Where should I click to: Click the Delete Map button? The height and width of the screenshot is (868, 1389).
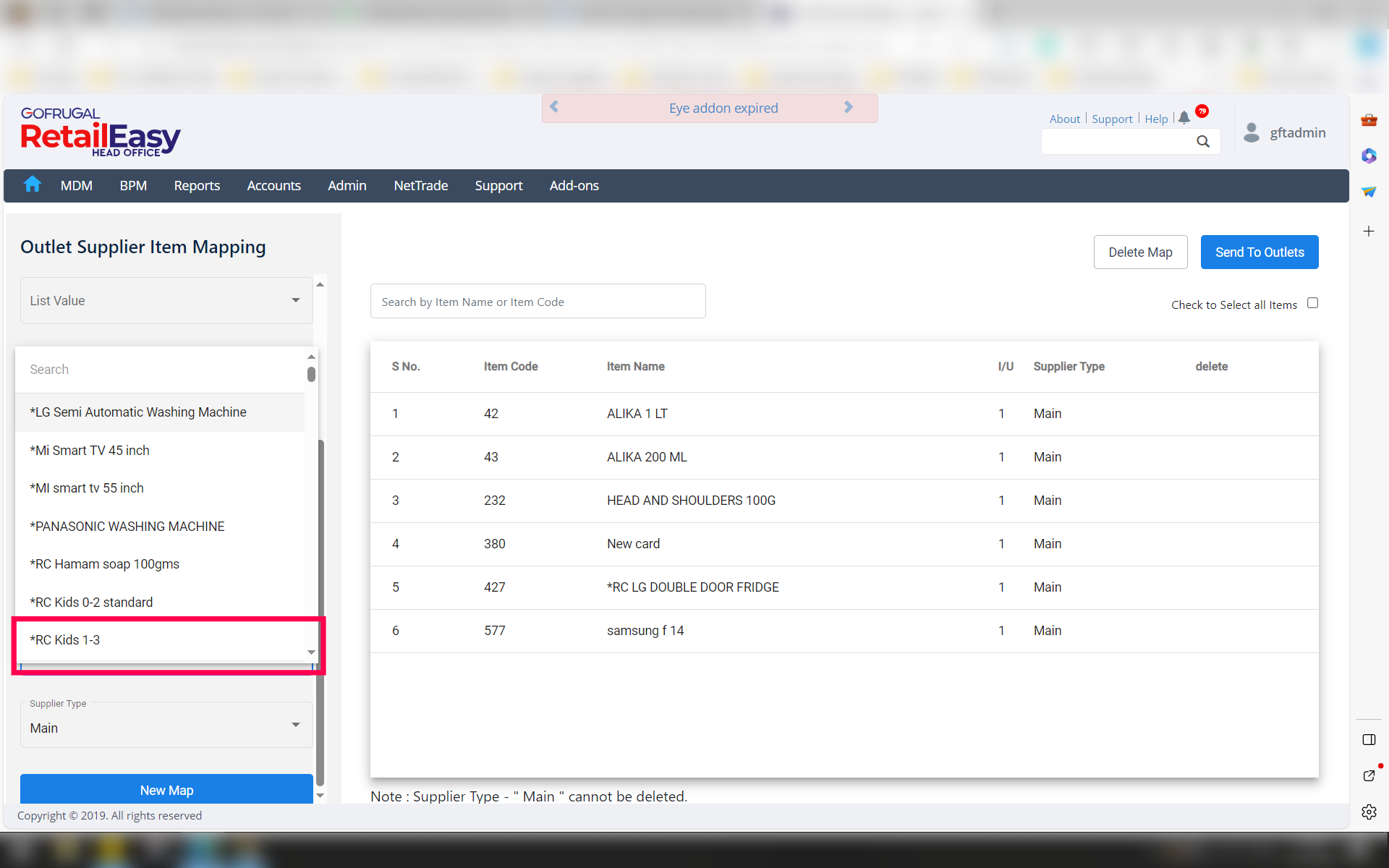[1140, 252]
